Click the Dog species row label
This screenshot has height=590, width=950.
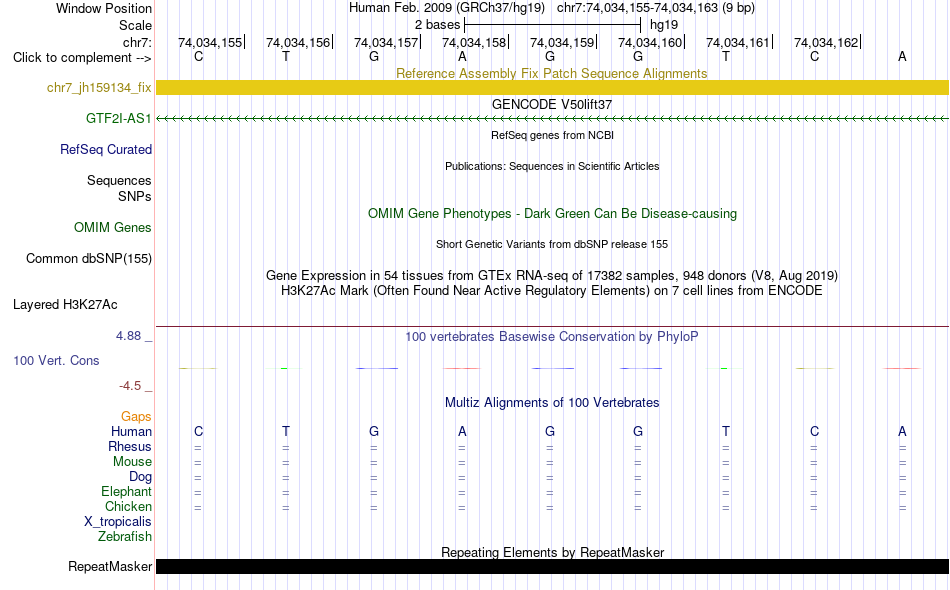coord(140,477)
